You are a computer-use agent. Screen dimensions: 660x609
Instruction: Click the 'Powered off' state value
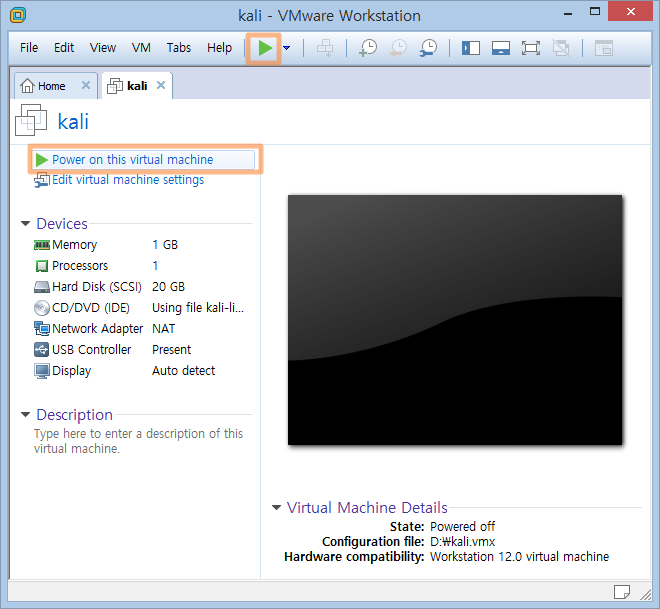(462, 527)
